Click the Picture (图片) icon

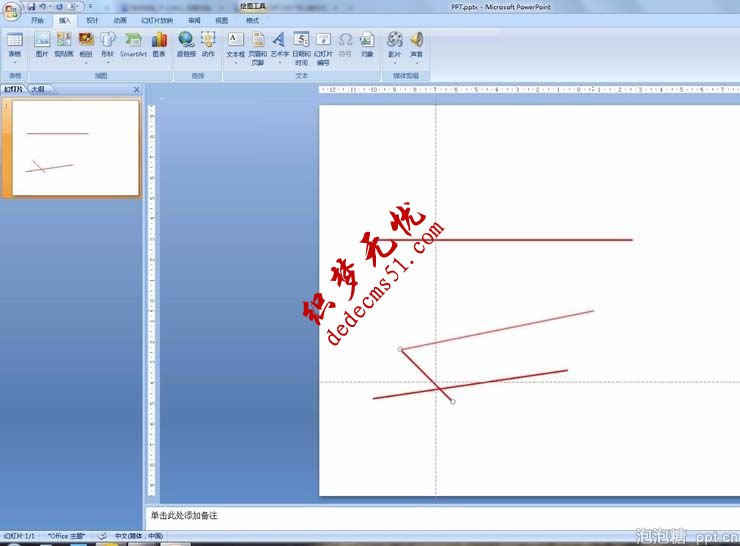[x=42, y=45]
